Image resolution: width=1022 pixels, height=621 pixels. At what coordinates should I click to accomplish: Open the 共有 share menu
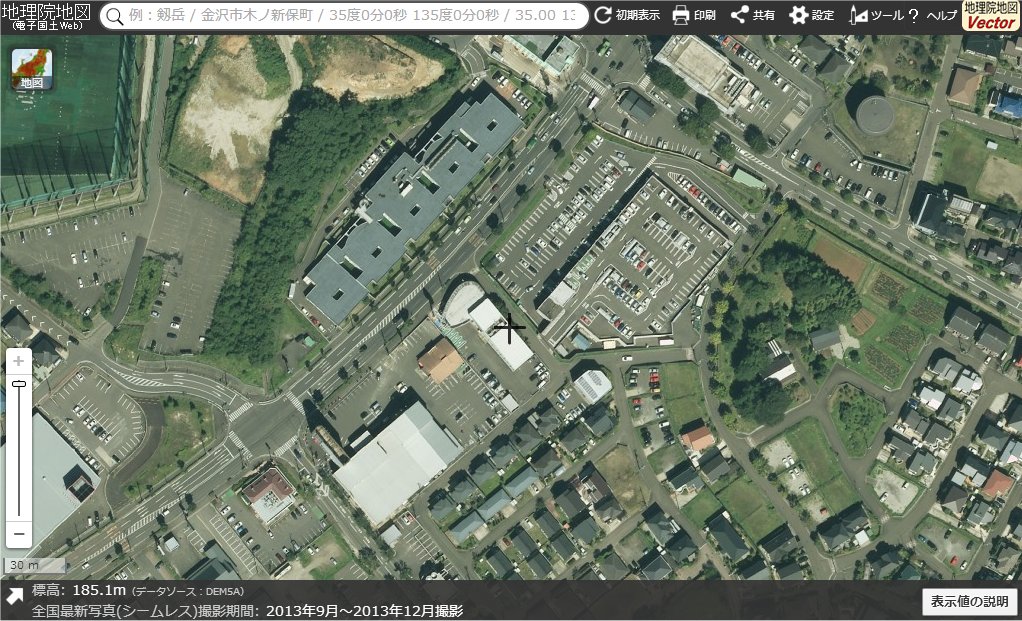point(753,15)
